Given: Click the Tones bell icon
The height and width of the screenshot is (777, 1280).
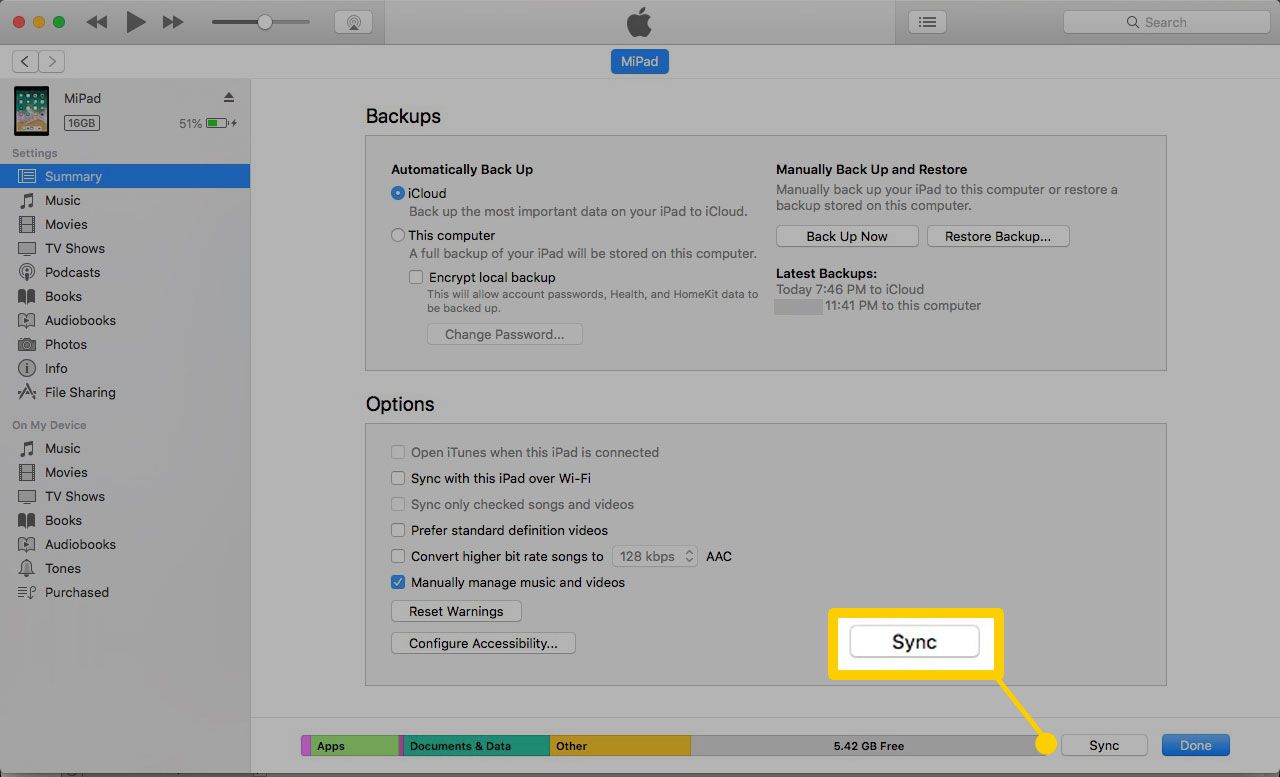Looking at the screenshot, I should coord(27,568).
